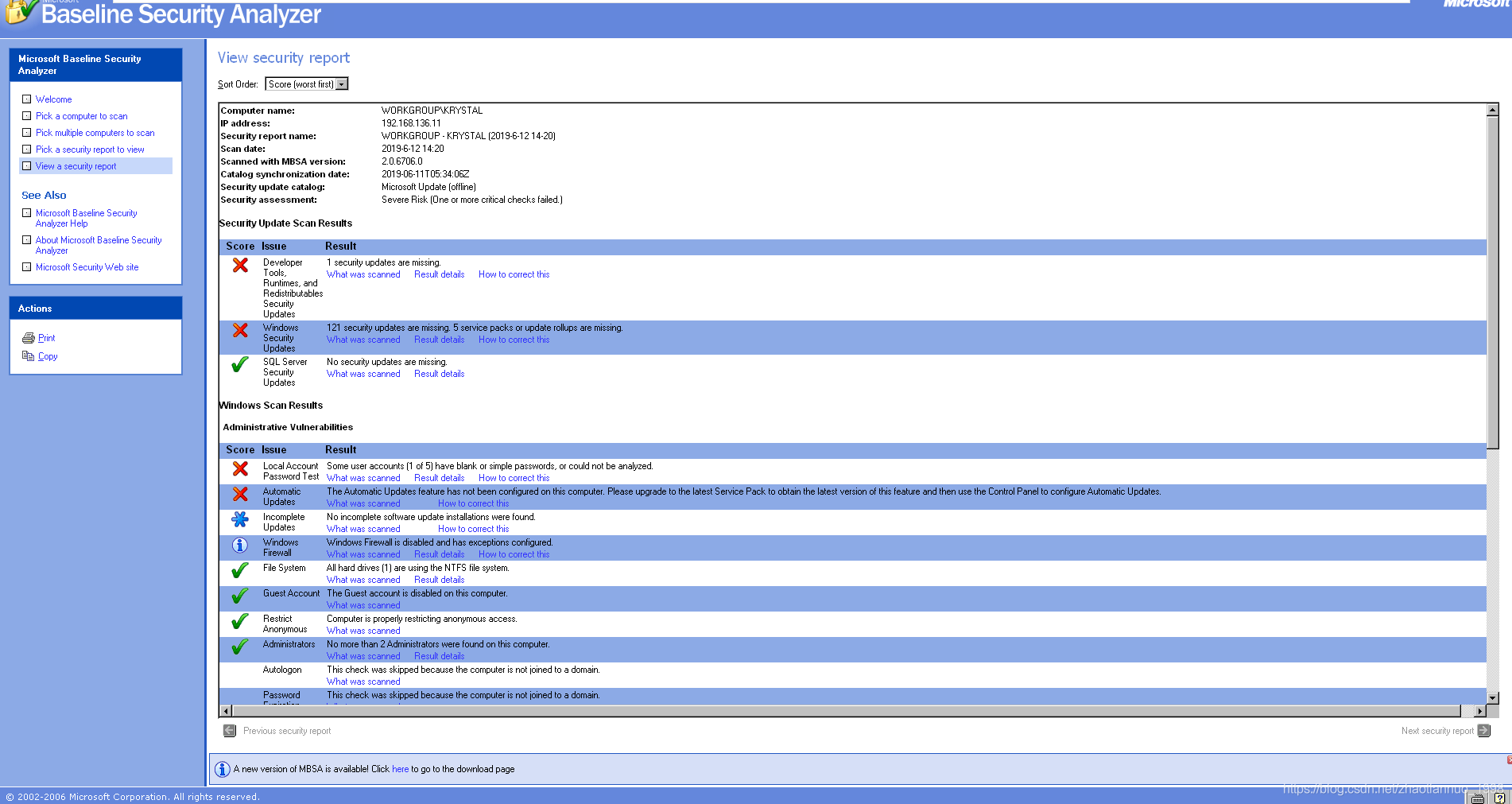Viewport: 1512px width, 804px height.
Task: Open 'Result details' for Windows Firewall
Action: (439, 554)
